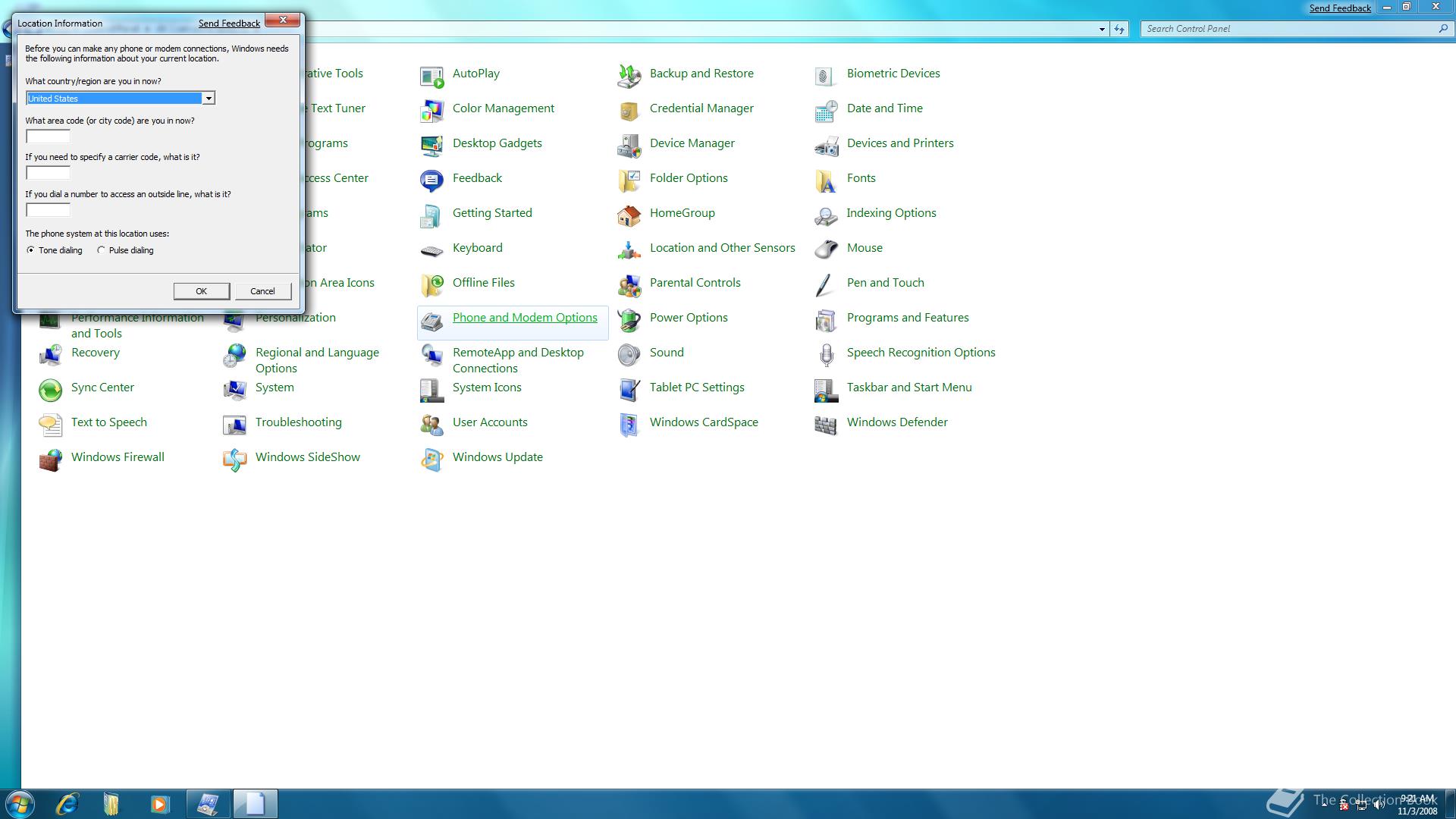Image resolution: width=1456 pixels, height=819 pixels.
Task: Click the refresh button beside address bar
Action: click(1119, 29)
